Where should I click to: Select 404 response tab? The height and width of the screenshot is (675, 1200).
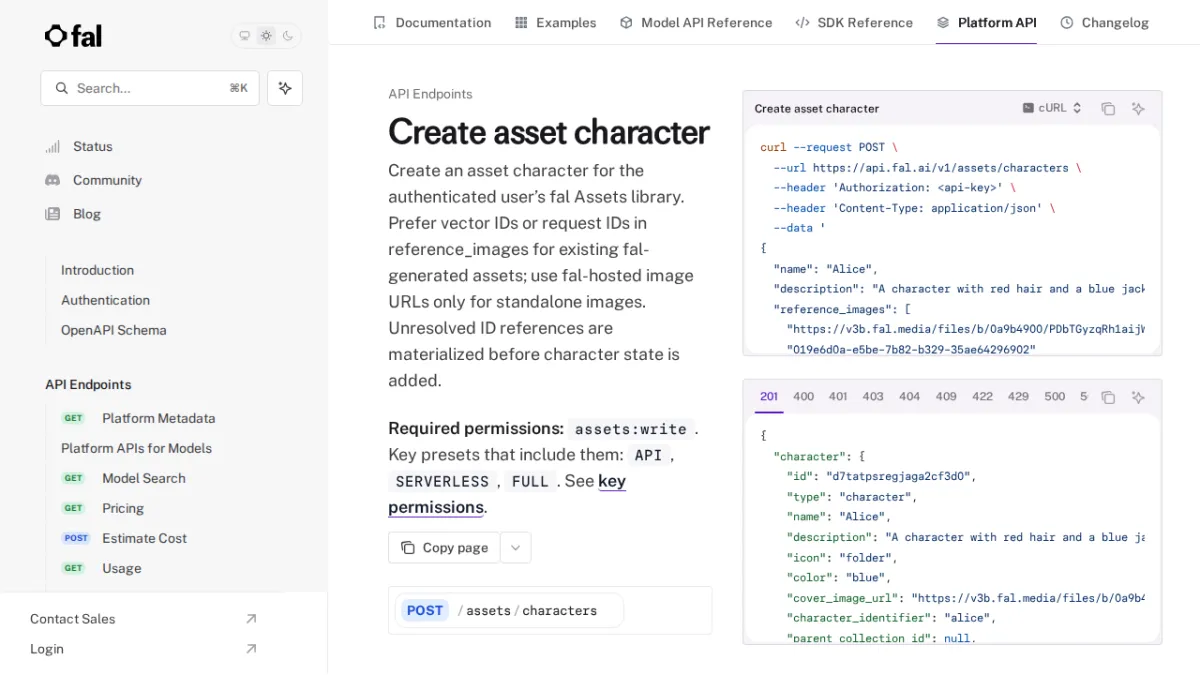click(x=909, y=397)
